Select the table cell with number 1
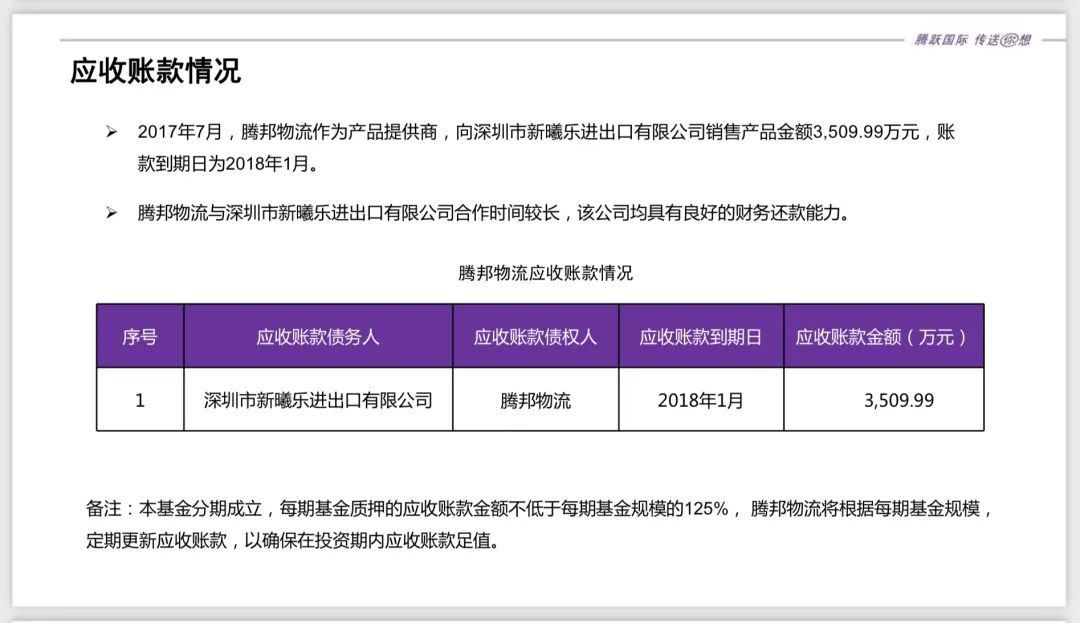Screen dimensions: 1080x623 (x=140, y=399)
